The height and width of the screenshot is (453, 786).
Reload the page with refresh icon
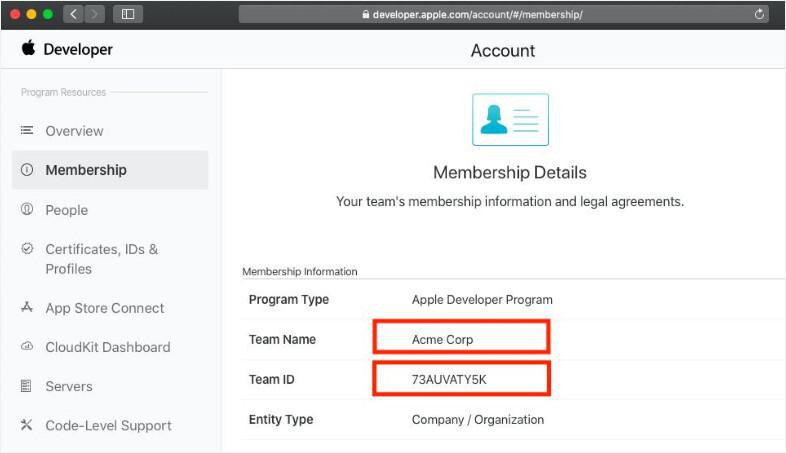tap(760, 14)
